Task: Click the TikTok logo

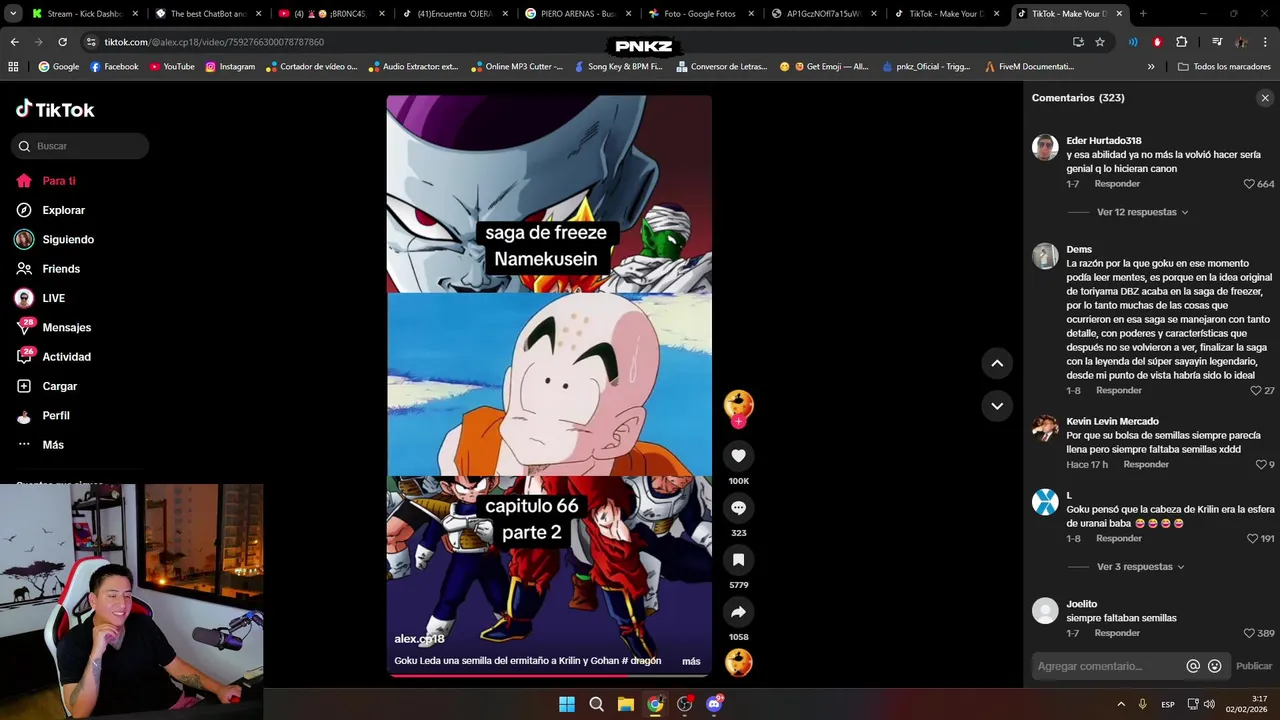Action: [x=56, y=110]
